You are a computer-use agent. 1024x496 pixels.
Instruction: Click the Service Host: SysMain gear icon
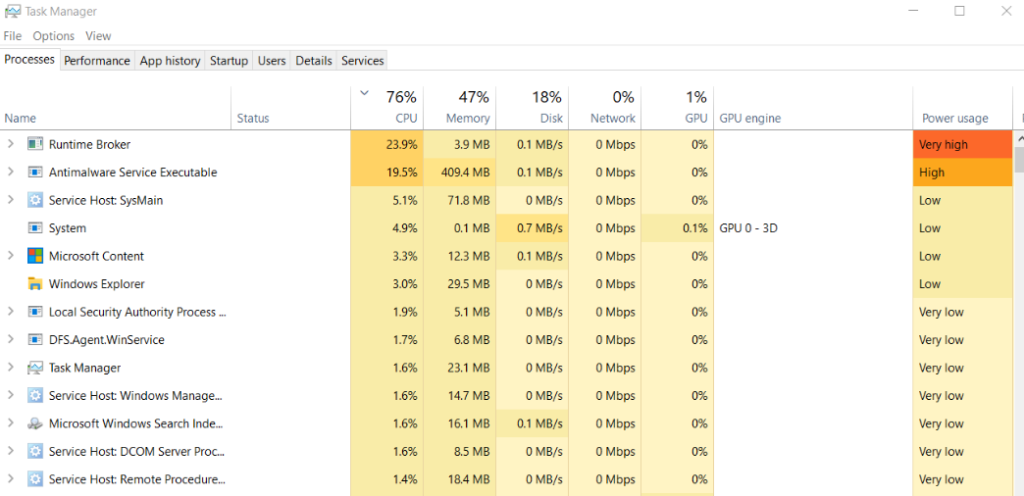point(35,200)
